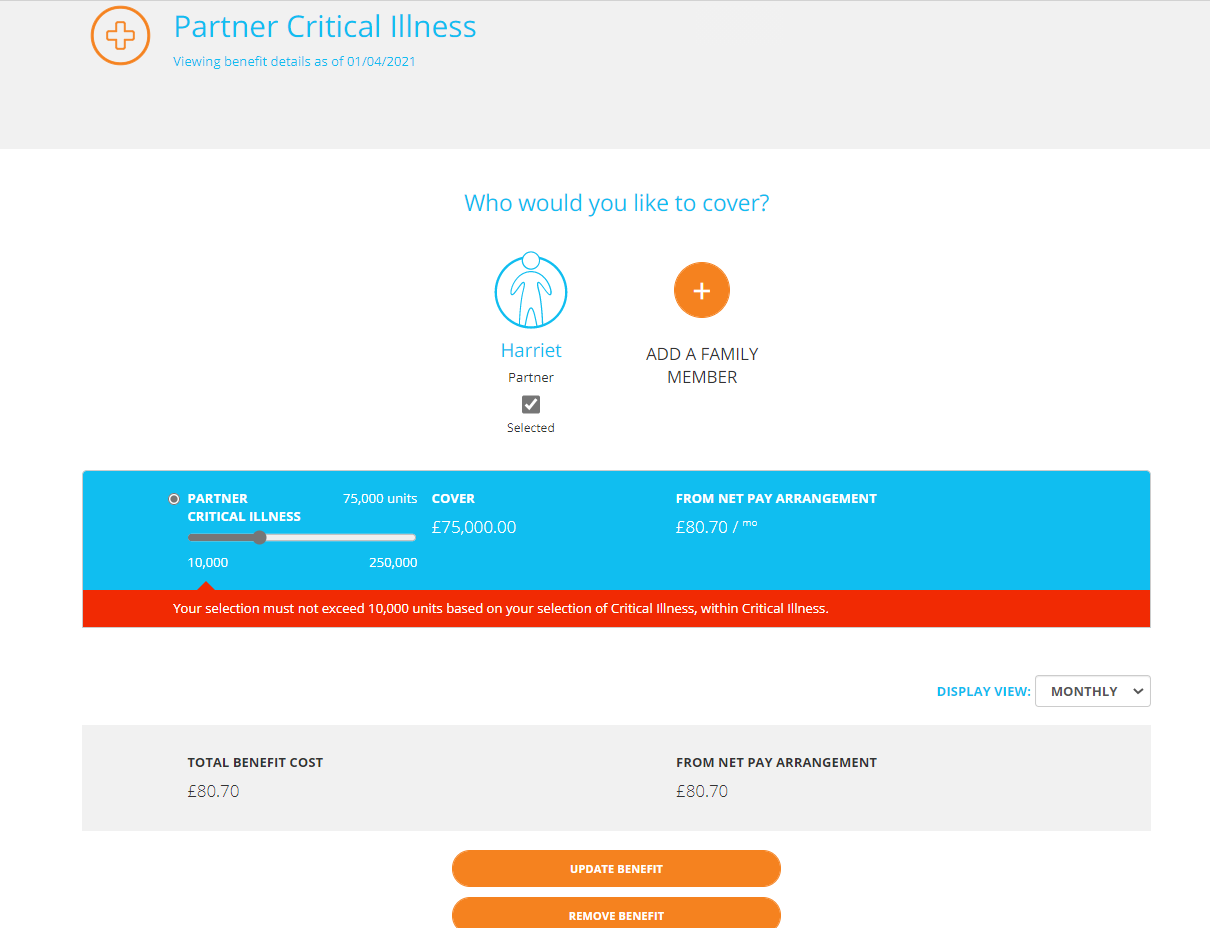
Task: Click the Monthly dropdown chevron arrow
Action: click(1137, 691)
